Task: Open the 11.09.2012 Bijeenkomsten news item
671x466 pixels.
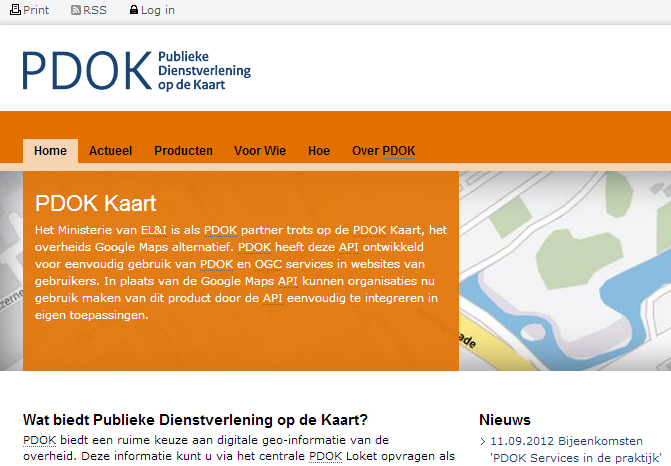Action: coord(576,449)
